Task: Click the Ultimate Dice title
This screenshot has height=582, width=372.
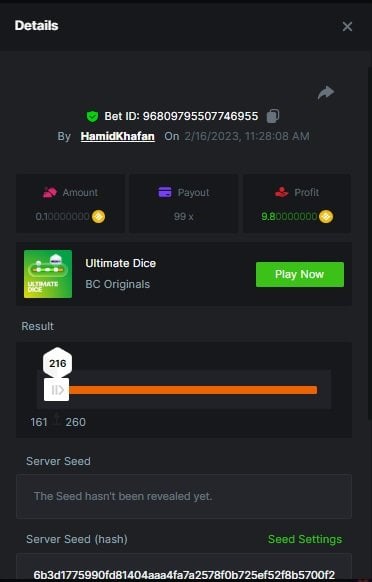Action: (x=121, y=263)
